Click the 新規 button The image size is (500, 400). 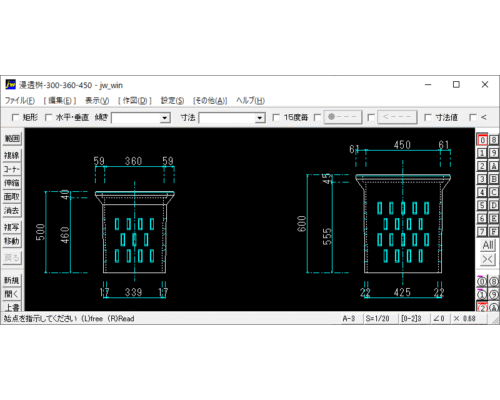point(12,280)
